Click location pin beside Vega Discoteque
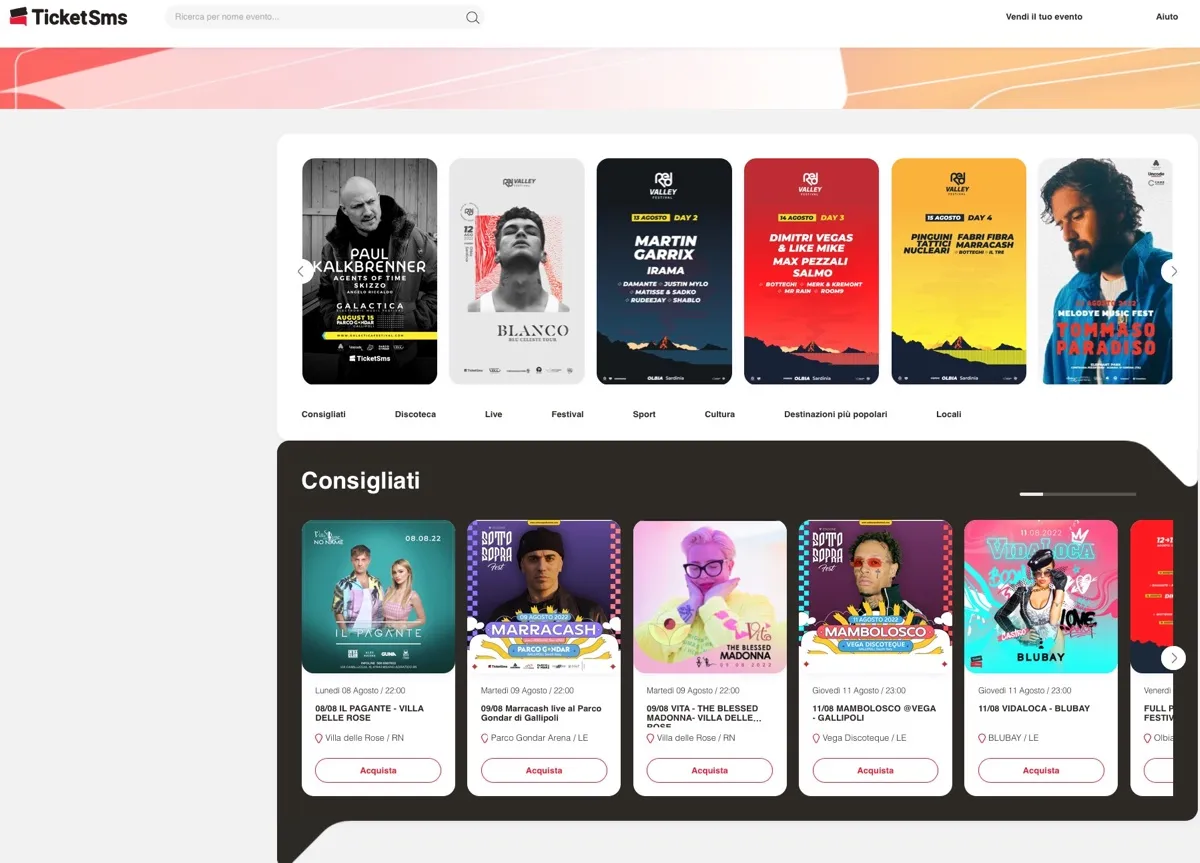The width and height of the screenshot is (1200, 863). (817, 738)
